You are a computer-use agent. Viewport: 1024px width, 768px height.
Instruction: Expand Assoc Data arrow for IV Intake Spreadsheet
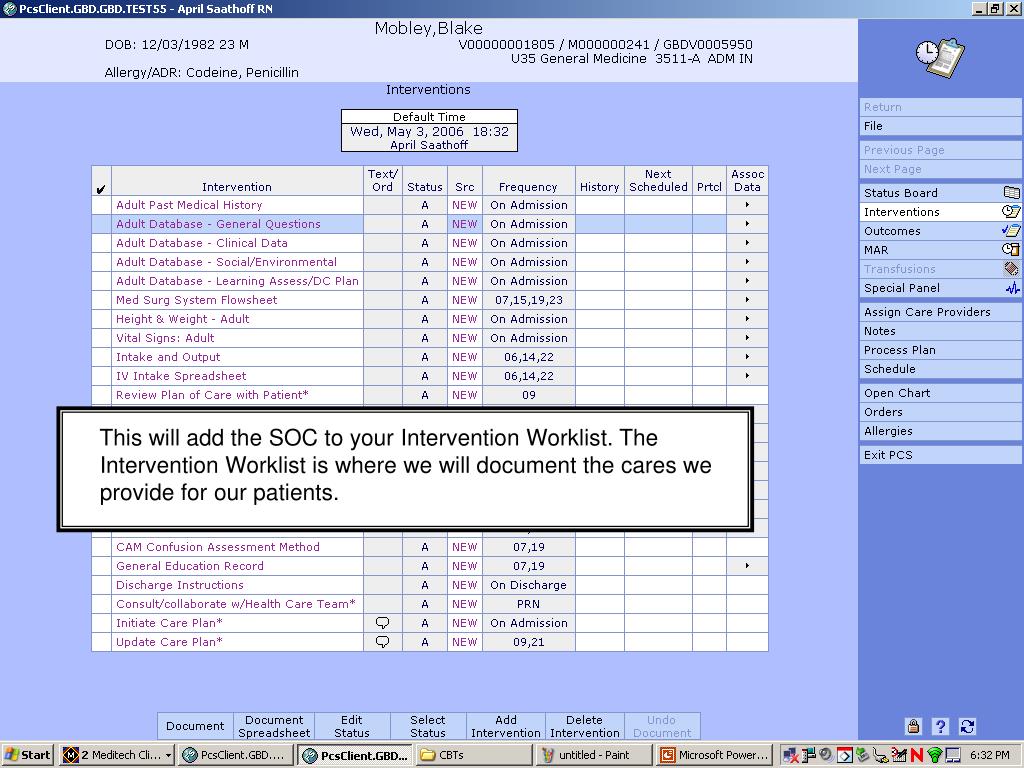point(747,376)
